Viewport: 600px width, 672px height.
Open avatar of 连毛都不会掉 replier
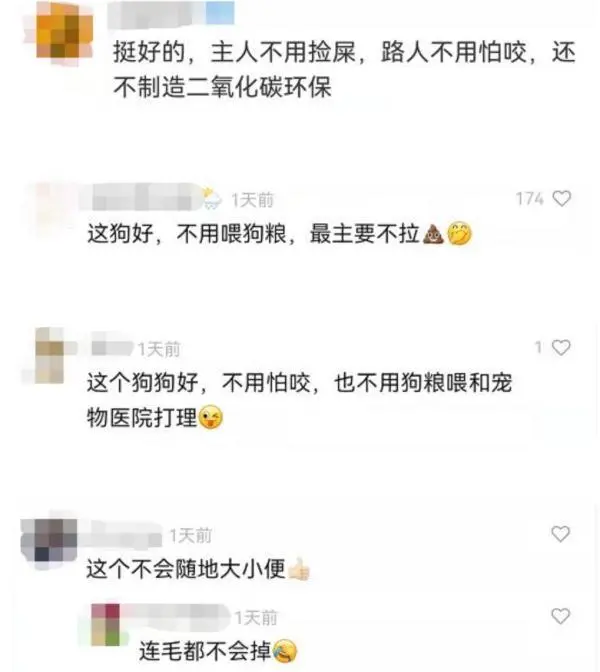(x=106, y=624)
